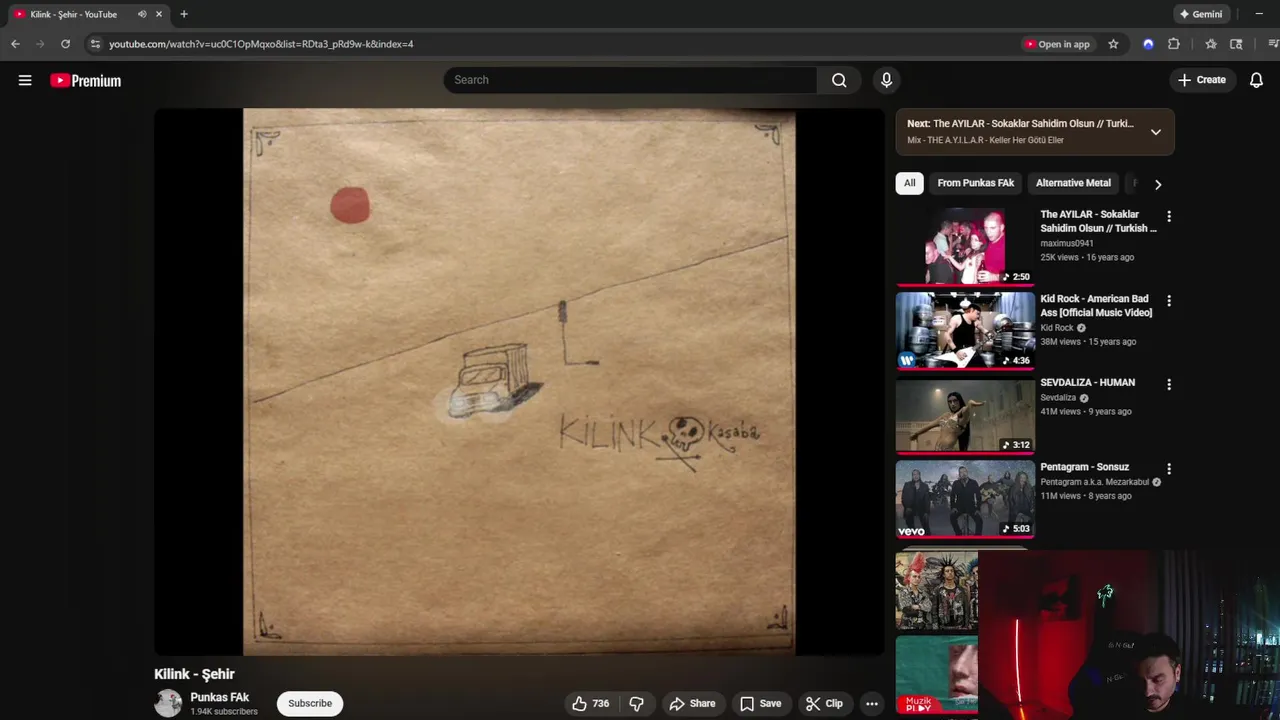The image size is (1280, 720).
Task: Select the All filter chip
Action: [x=909, y=183]
